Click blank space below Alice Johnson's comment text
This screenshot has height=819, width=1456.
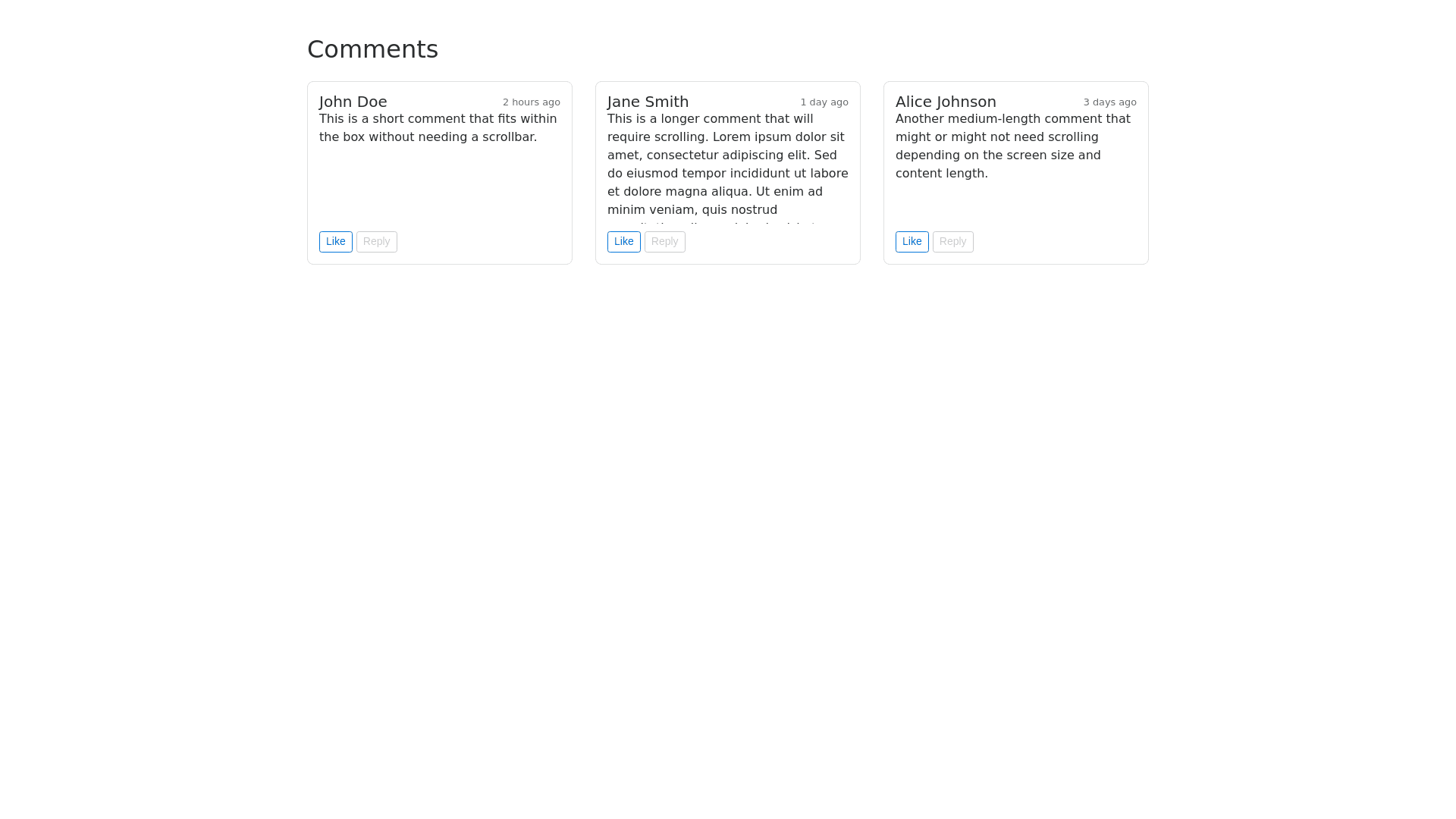tap(1015, 206)
